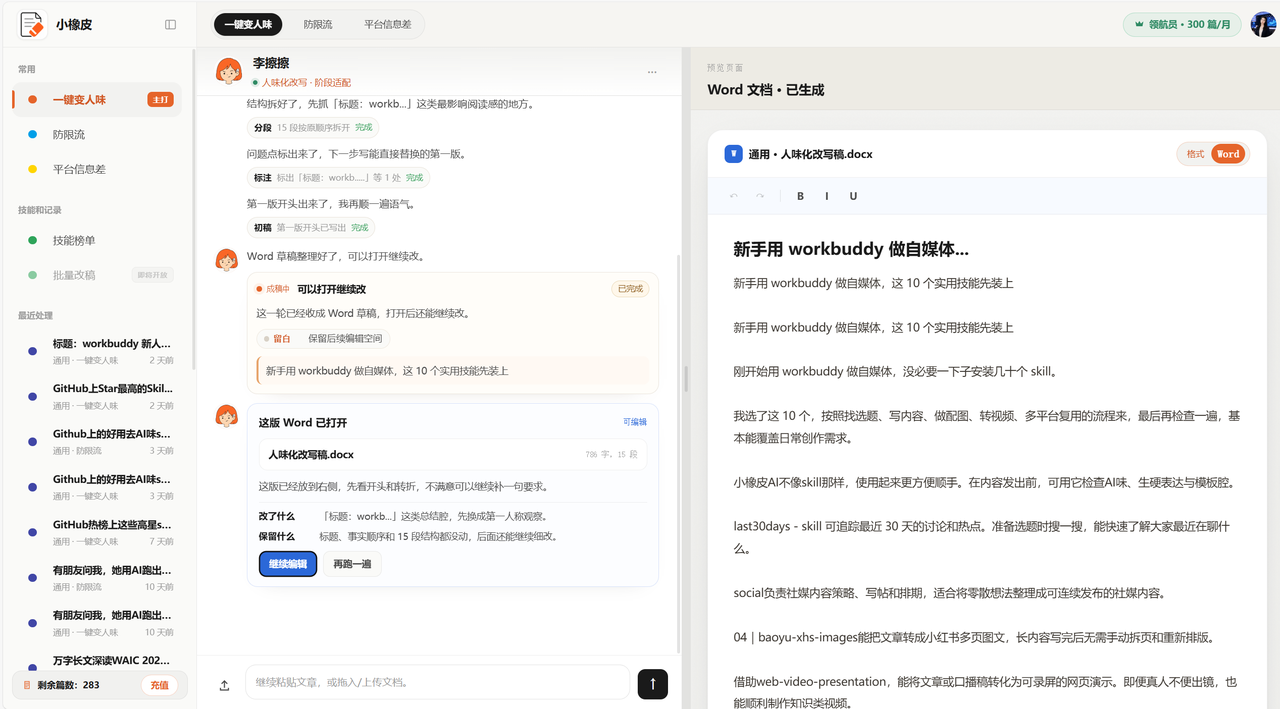
Task: Open recent item GitHub热榜上这些高星s...
Action: [x=97, y=532]
